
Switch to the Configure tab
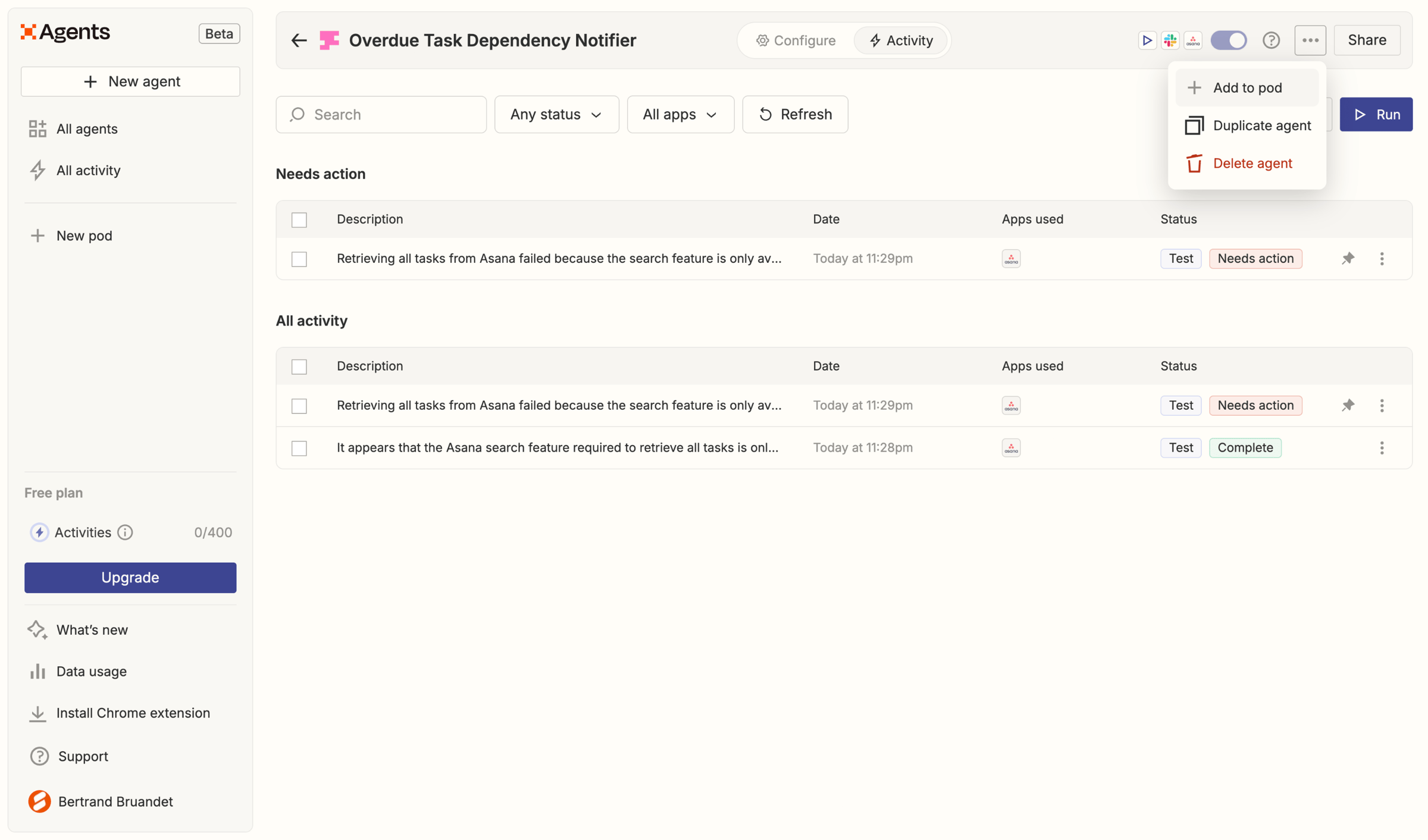pyautogui.click(x=796, y=40)
